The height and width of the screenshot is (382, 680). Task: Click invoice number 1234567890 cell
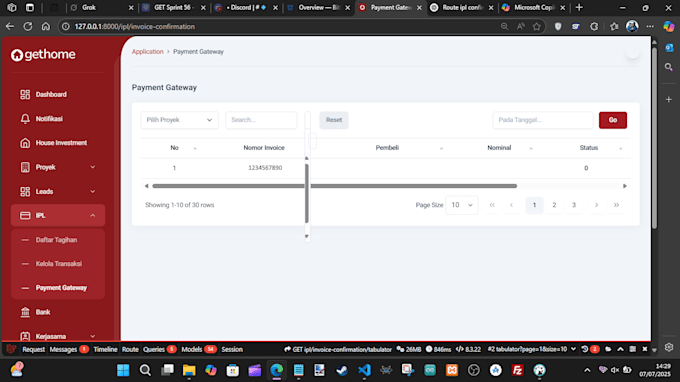click(265, 168)
